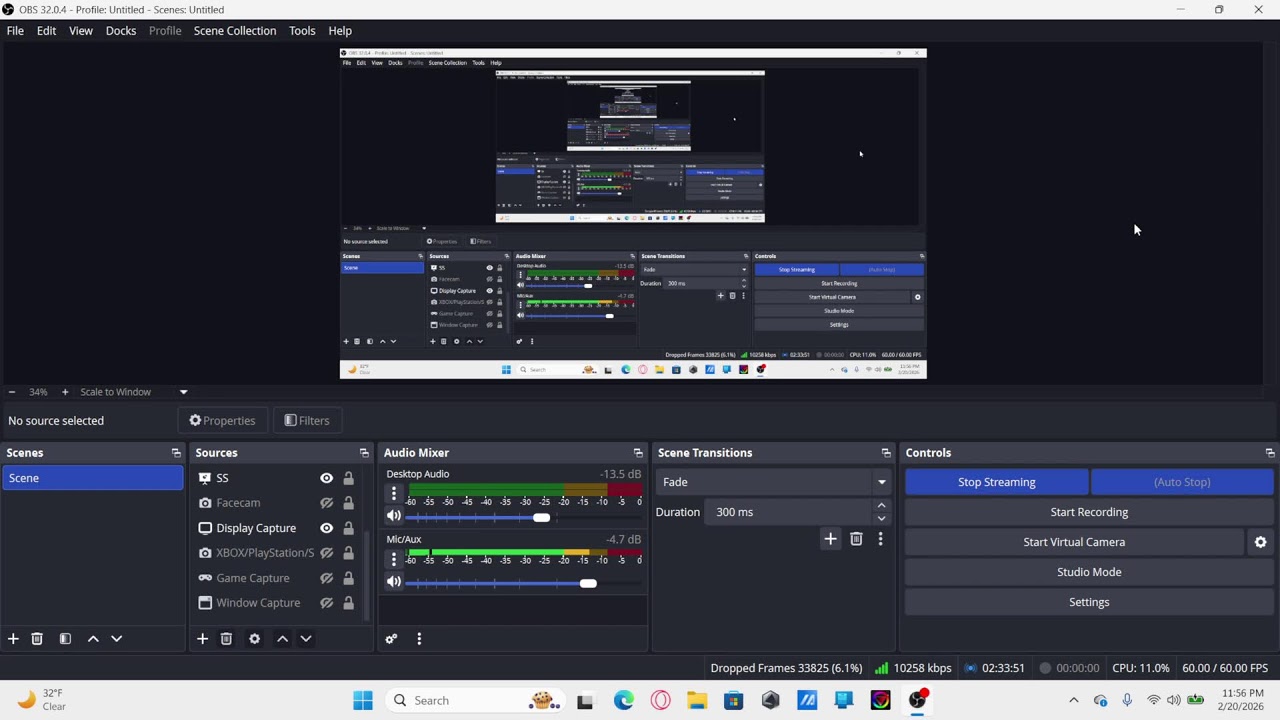Screen dimensions: 1280x720
Task: Enable Studio Mode button
Action: point(1089,572)
